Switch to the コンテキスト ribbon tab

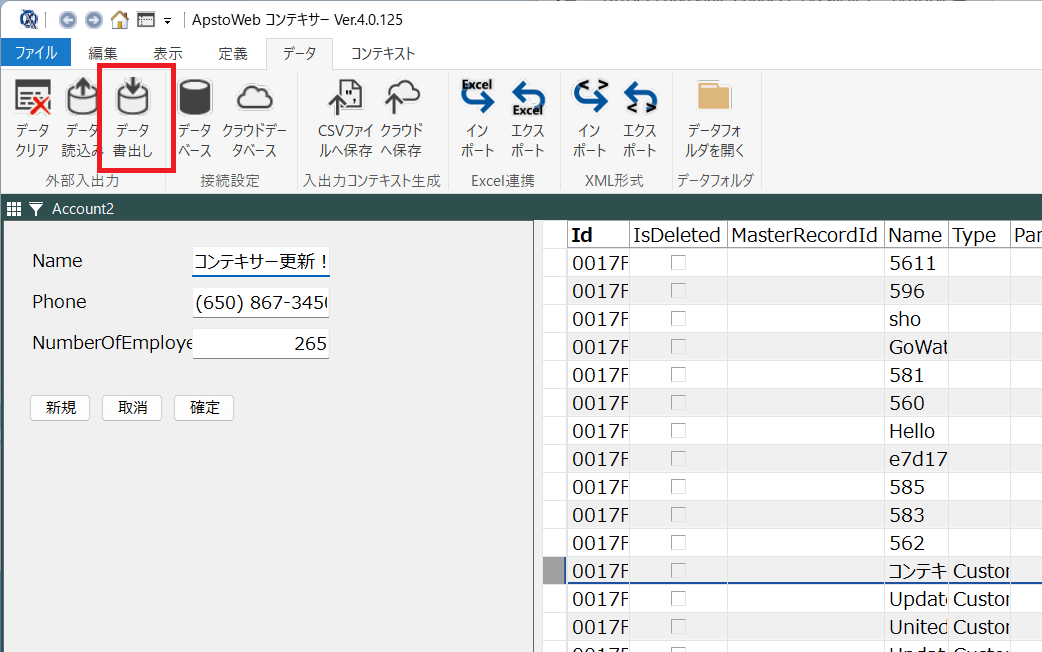pyautogui.click(x=383, y=53)
